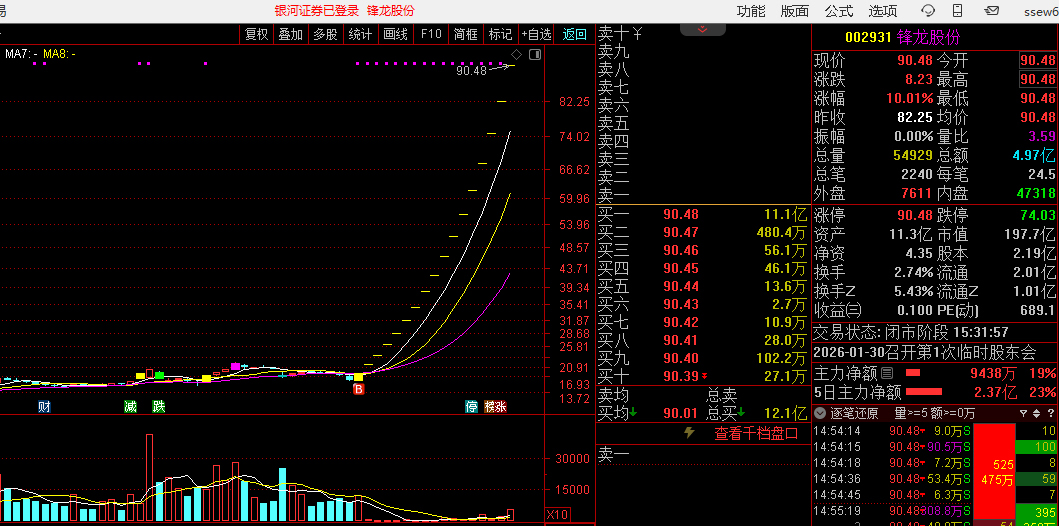Click the 跌 event marker below the chart
Viewport: 1059px width, 526px height.
[x=159, y=406]
